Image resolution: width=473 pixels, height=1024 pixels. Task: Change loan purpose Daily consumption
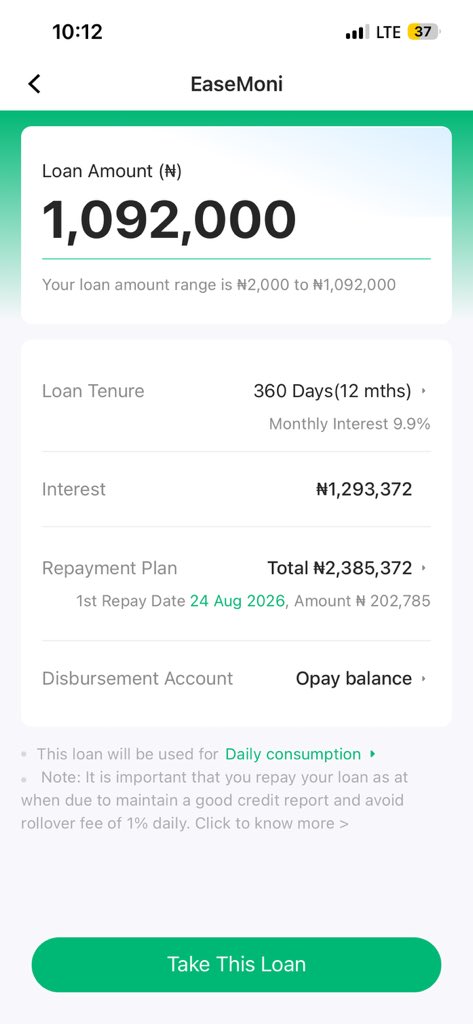(293, 754)
